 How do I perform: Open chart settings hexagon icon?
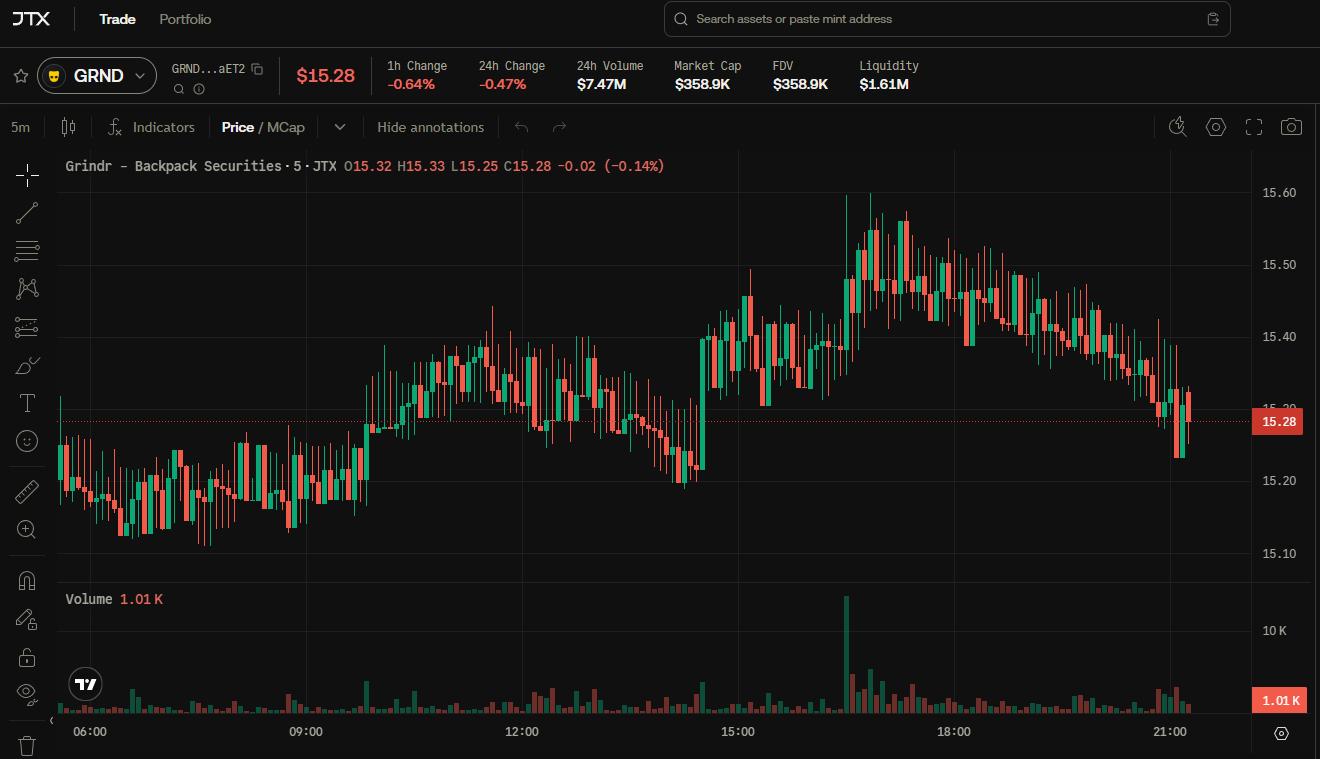pos(1216,127)
